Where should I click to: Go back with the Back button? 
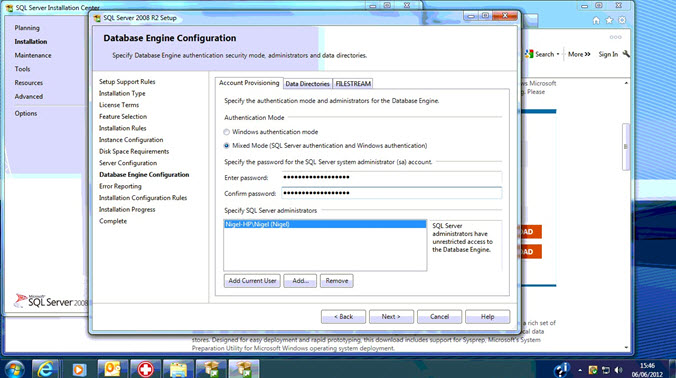[343, 316]
